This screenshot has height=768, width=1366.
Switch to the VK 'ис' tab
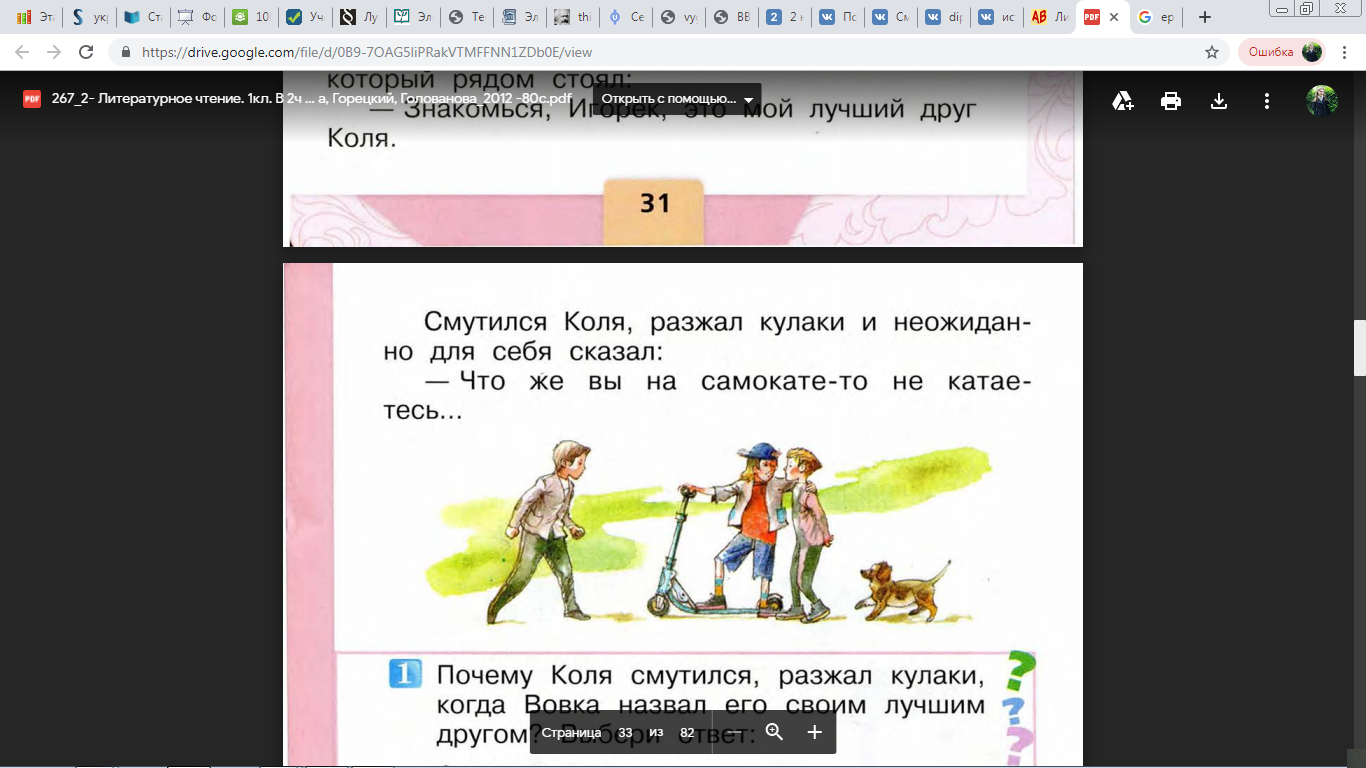(x=996, y=17)
